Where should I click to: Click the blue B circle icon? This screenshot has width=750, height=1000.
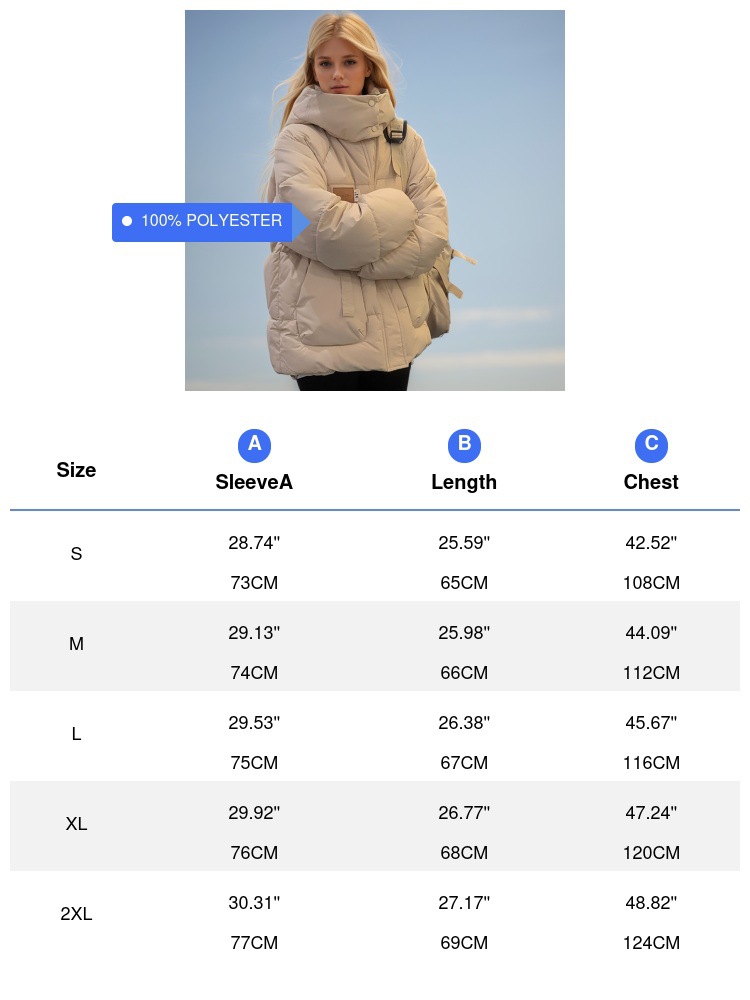coord(464,445)
